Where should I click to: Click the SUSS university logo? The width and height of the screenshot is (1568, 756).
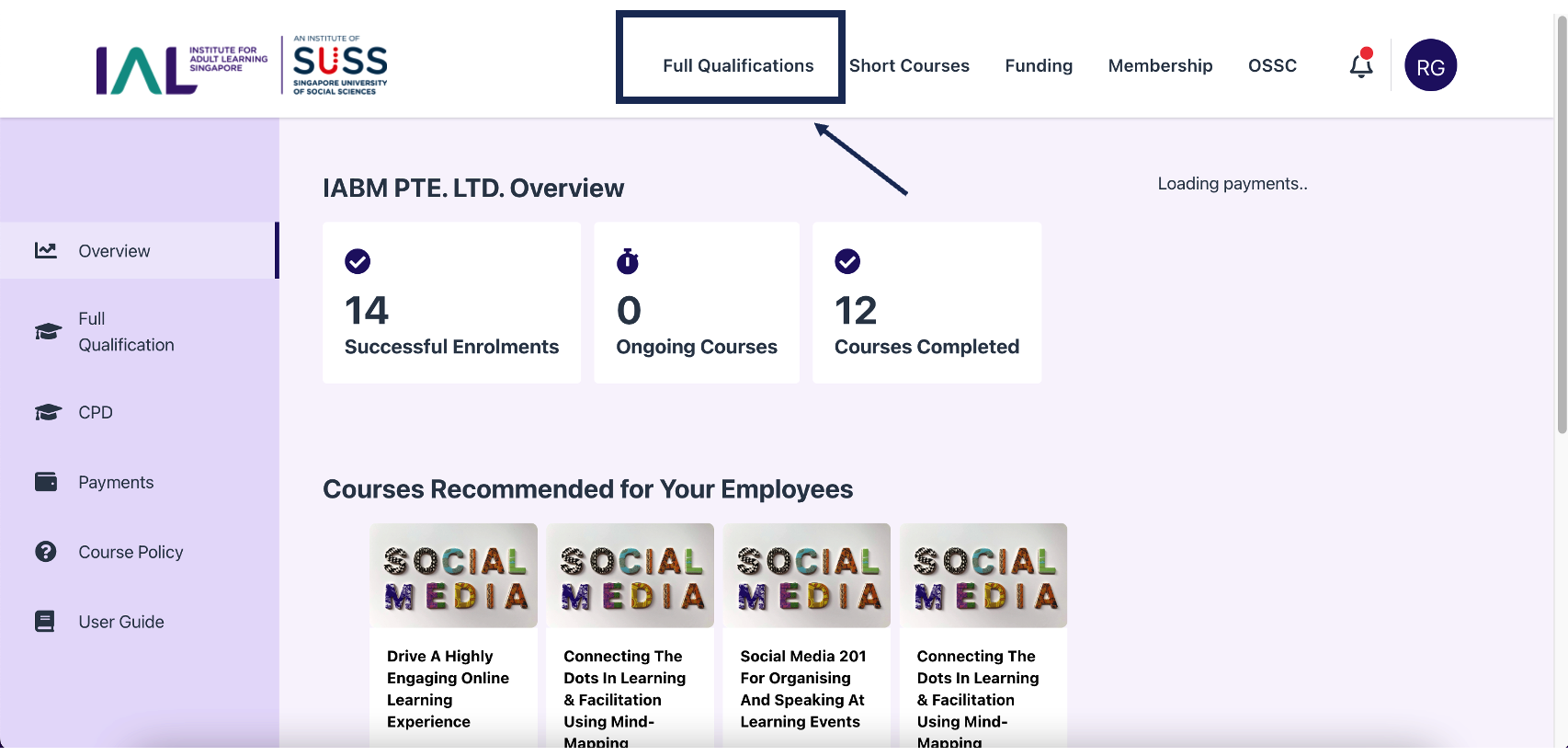tap(340, 65)
